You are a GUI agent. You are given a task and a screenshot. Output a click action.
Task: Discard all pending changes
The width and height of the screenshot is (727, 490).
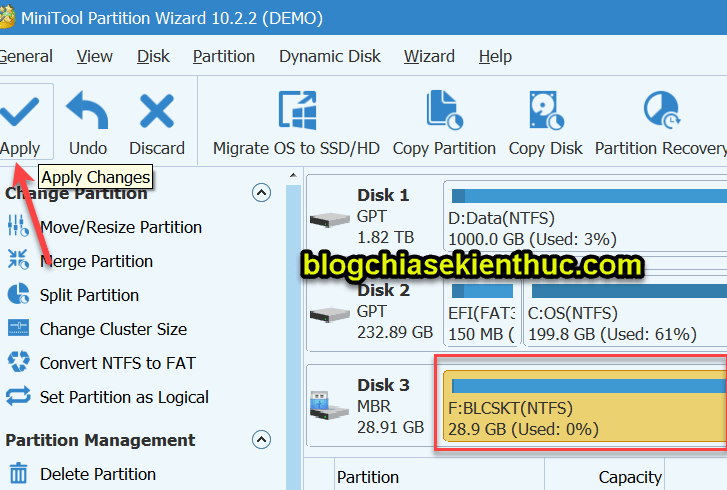(157, 124)
